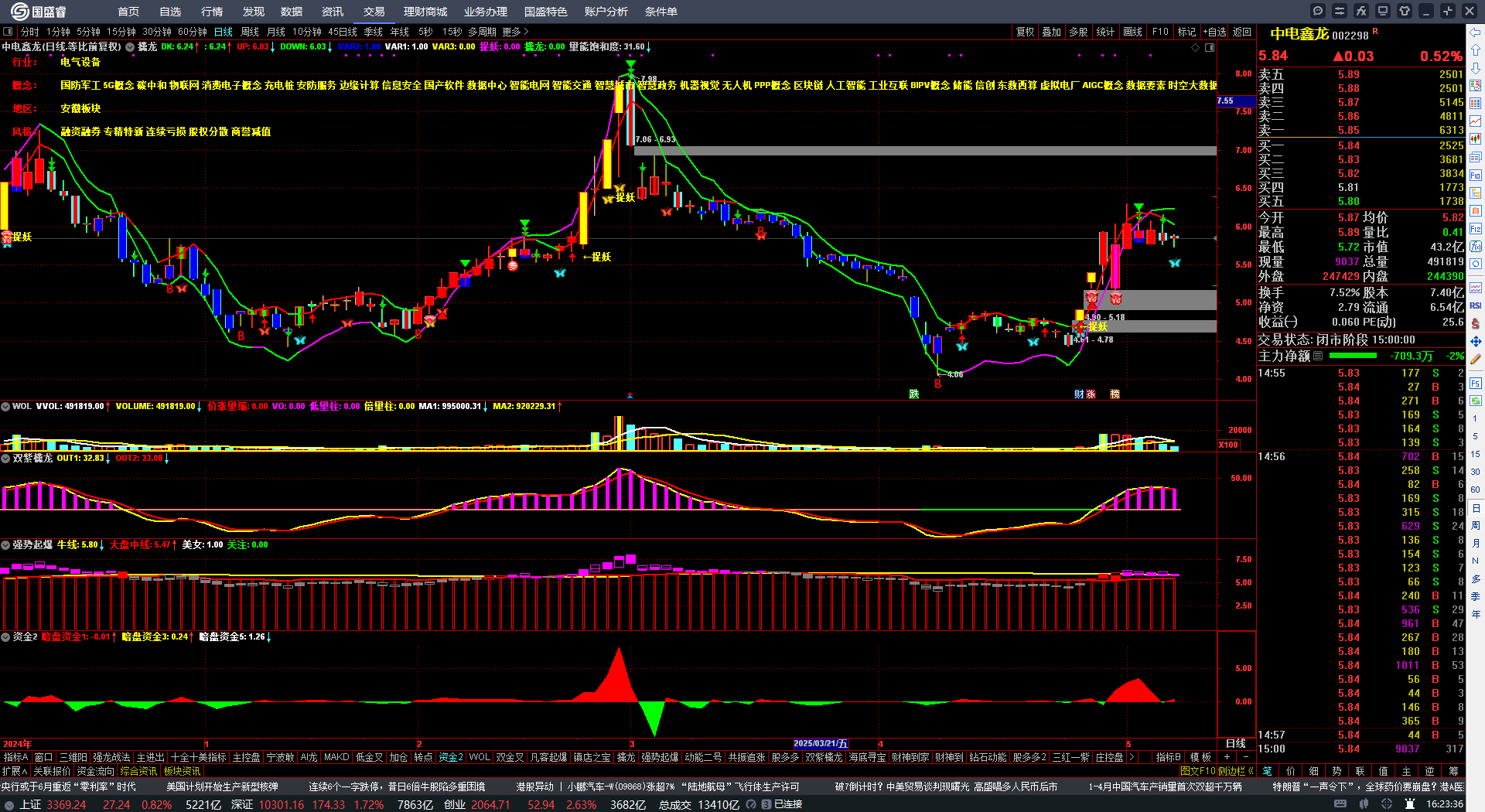The image size is (1485, 812).
Task: Switch to intraday line chart icon
Action: [1476, 121]
